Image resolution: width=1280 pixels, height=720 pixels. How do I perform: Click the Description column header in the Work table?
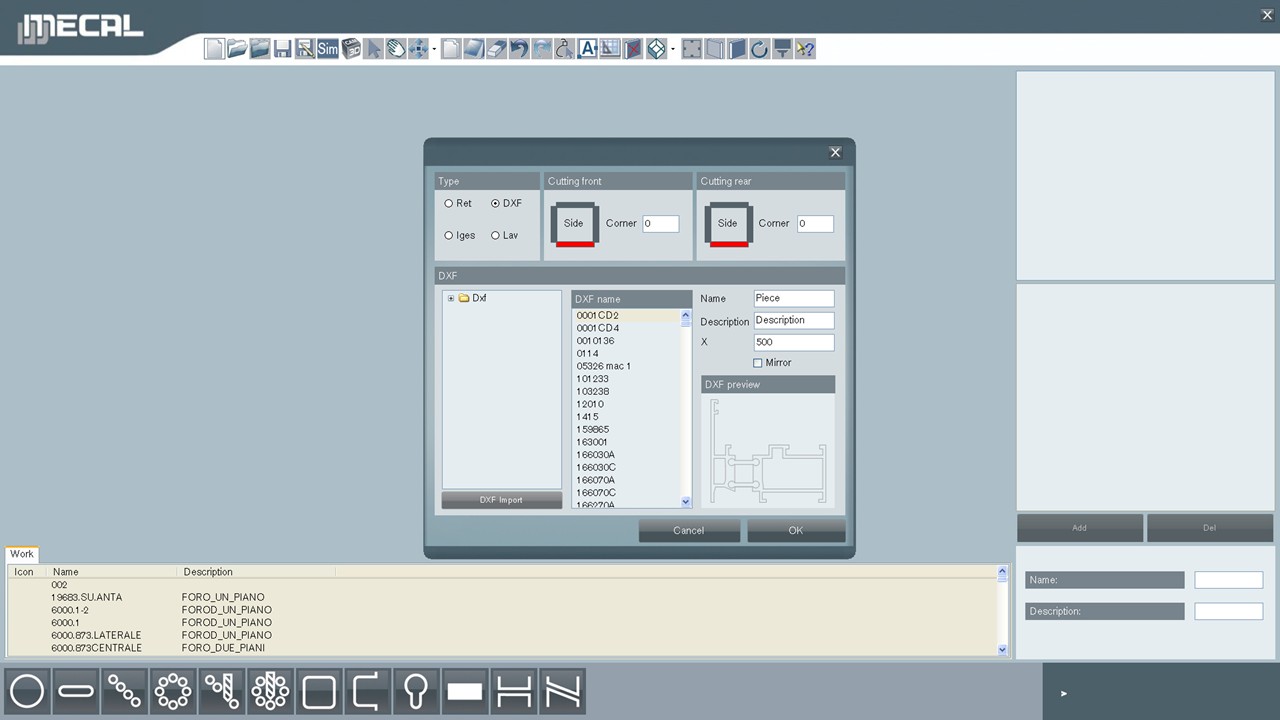[x=258, y=572]
